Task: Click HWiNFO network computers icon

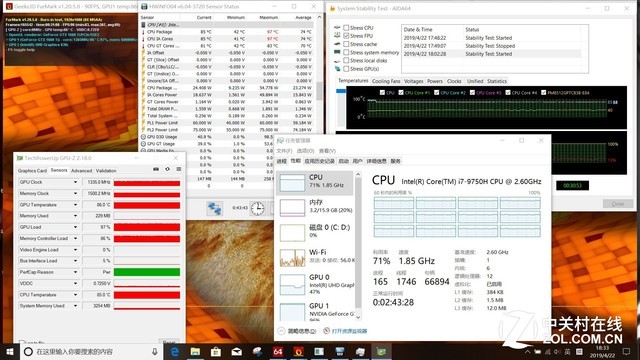Action: [x=215, y=208]
